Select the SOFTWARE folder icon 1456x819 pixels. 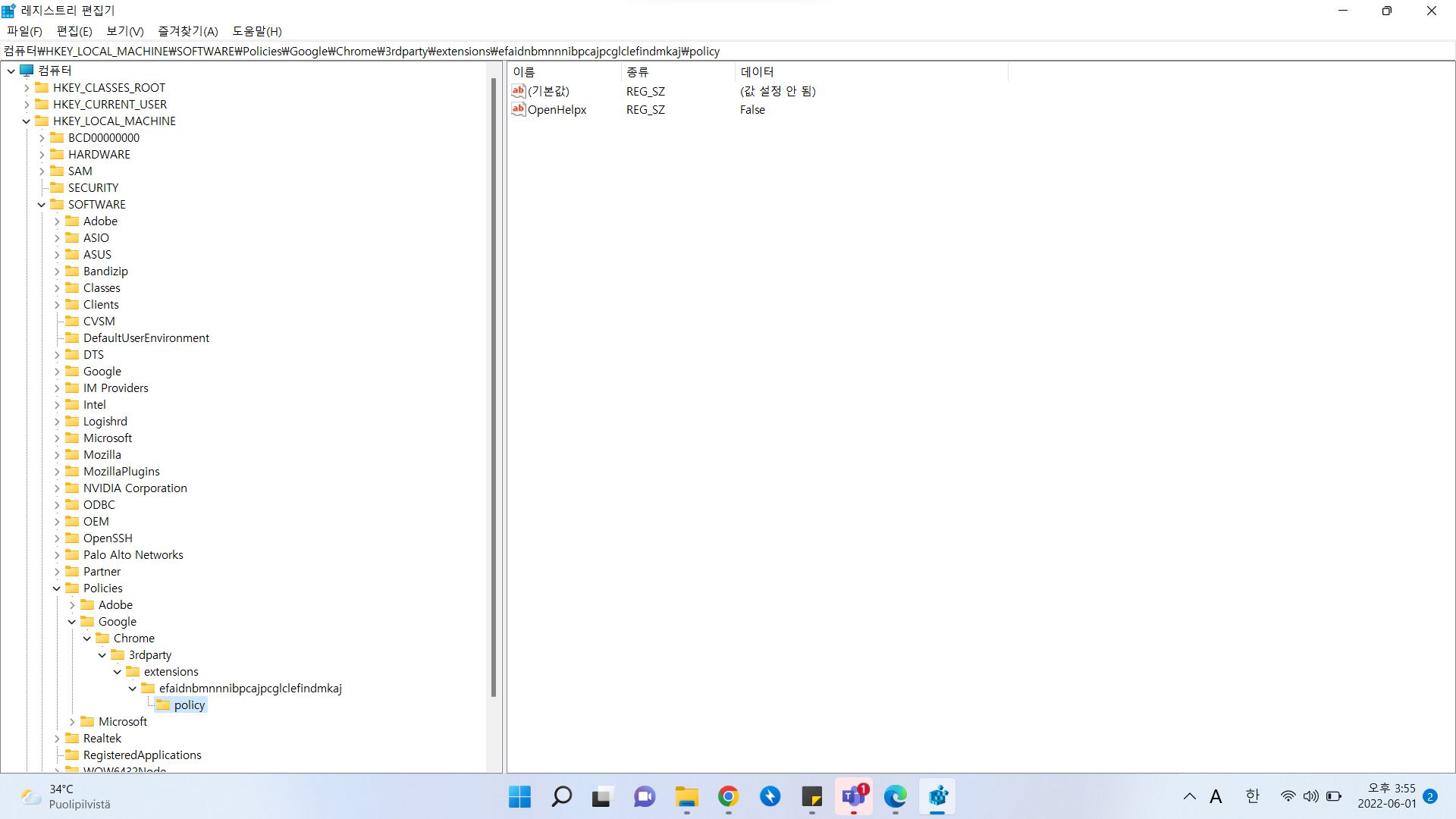pyautogui.click(x=58, y=204)
